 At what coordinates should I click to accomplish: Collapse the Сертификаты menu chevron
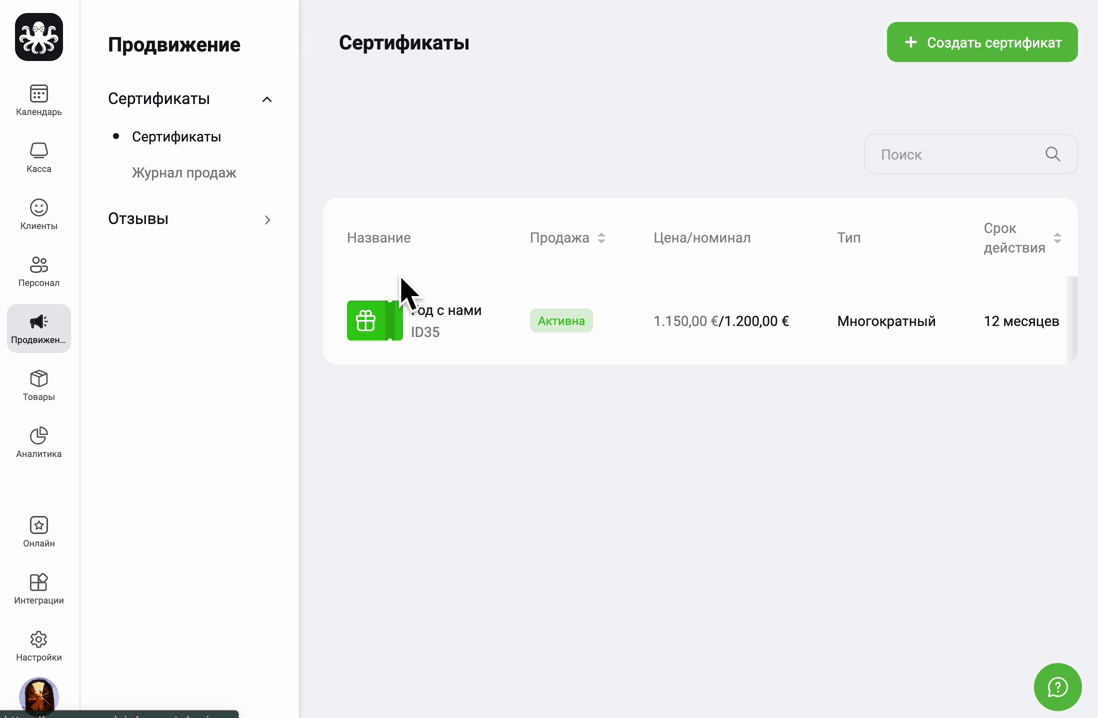266,99
